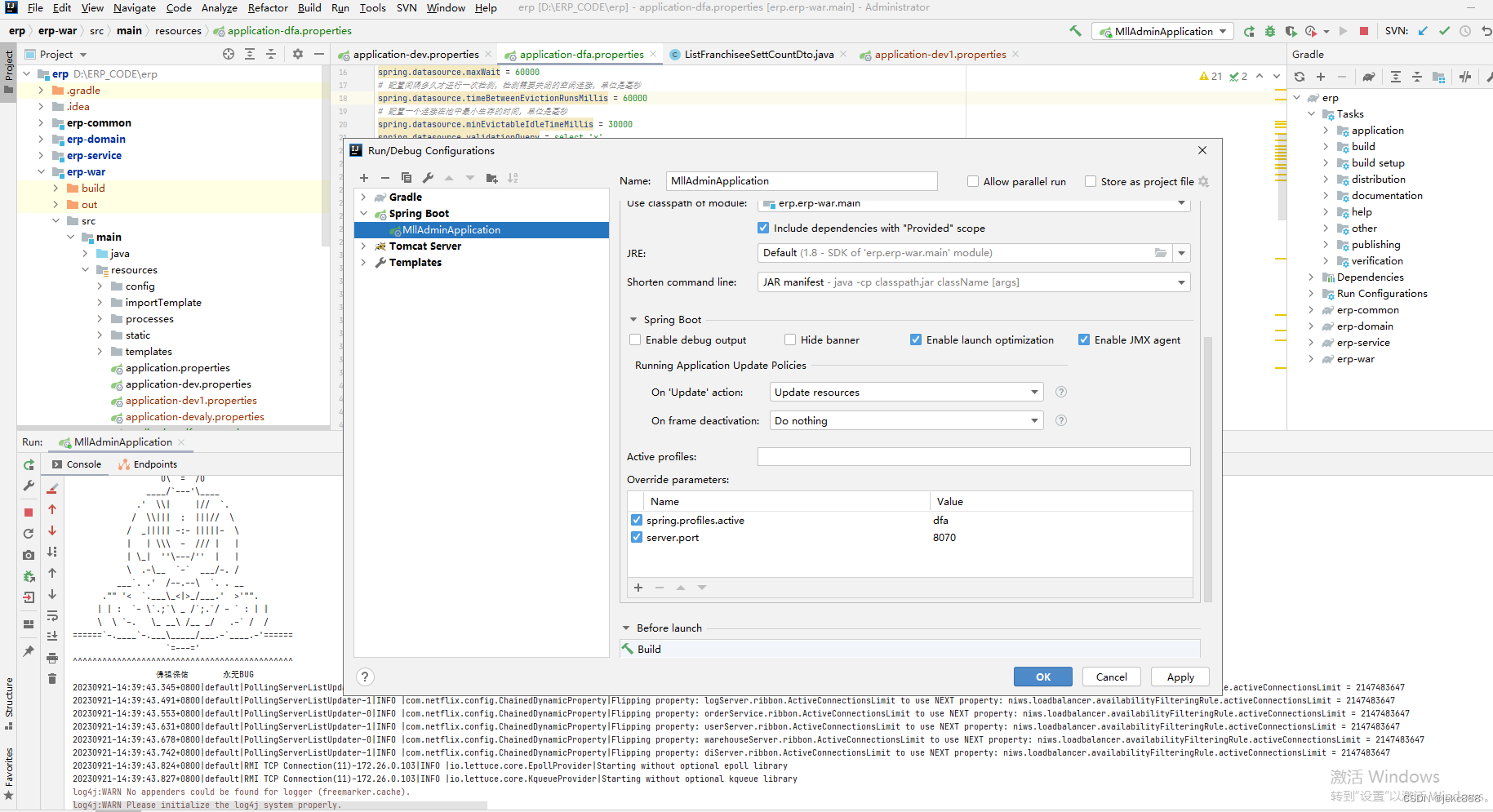The height and width of the screenshot is (812, 1493).
Task: Expand all nodes in the Gradle panel
Action: (x=1396, y=77)
